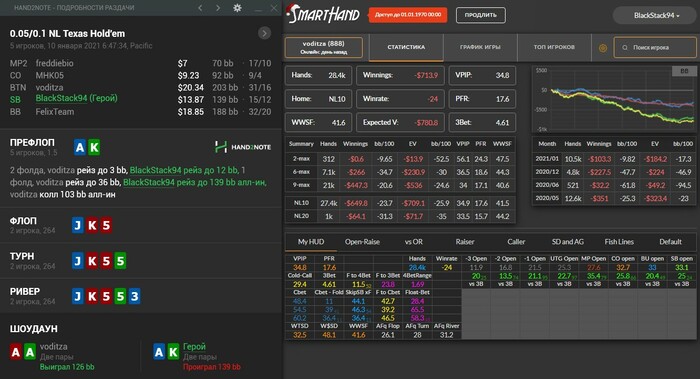Open the ГРАФИК ИГРЫ tab
Image resolution: width=700 pixels, height=379 pixels.
click(480, 47)
